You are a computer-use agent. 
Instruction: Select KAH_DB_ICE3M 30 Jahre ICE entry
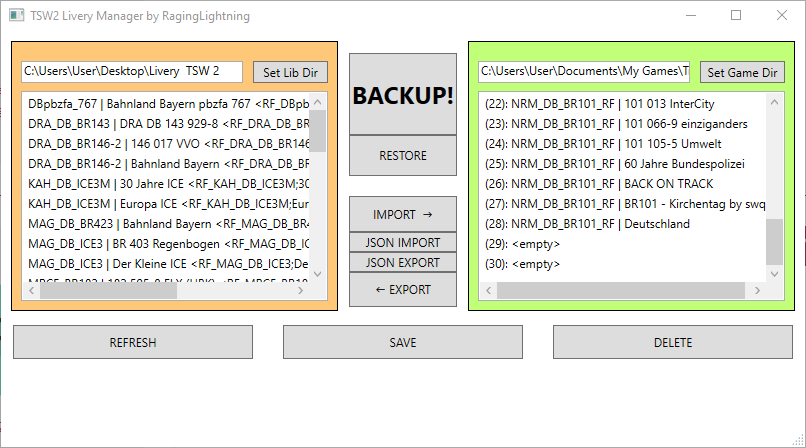[x=167, y=183]
